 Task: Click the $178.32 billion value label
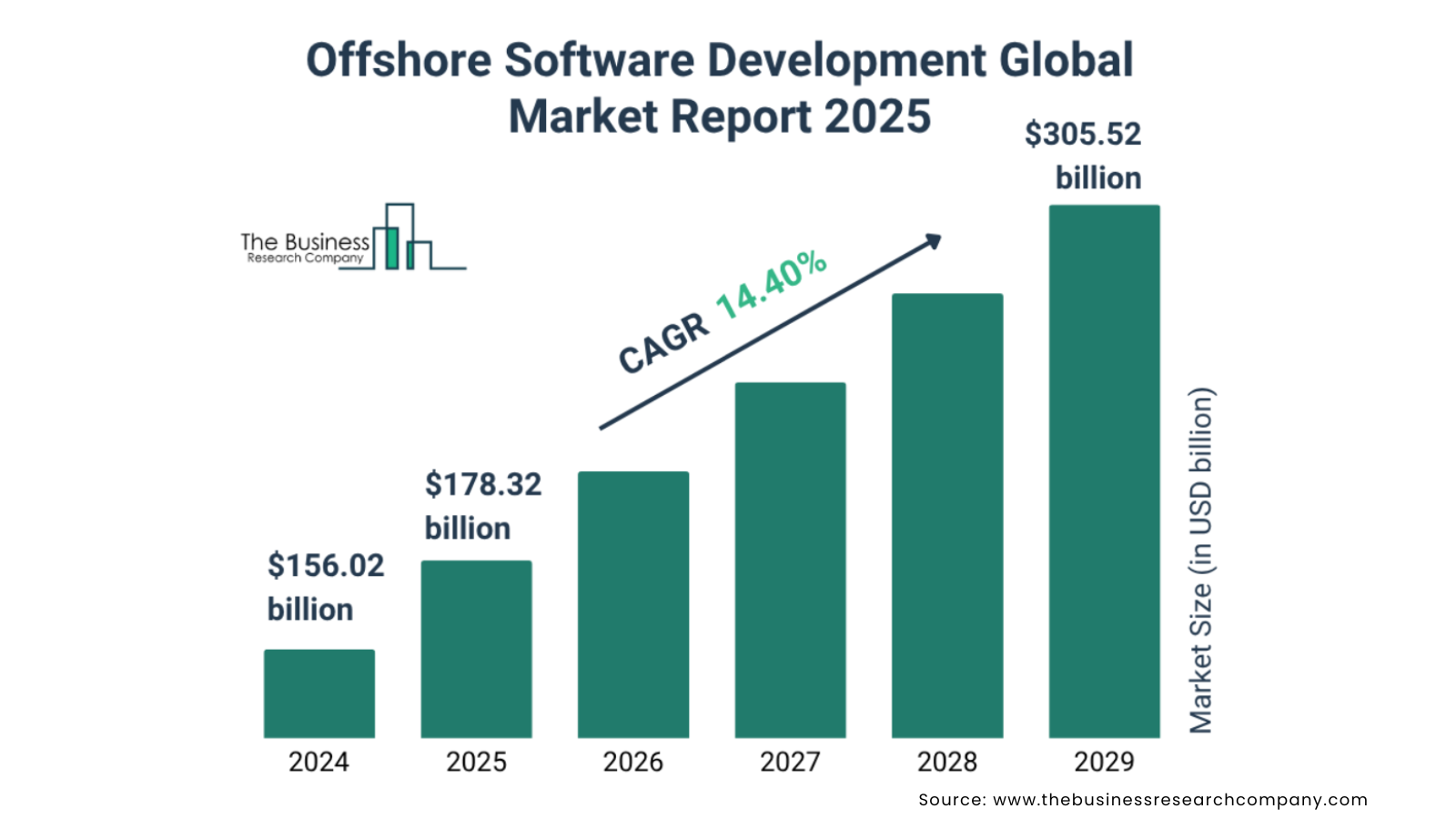click(482, 506)
